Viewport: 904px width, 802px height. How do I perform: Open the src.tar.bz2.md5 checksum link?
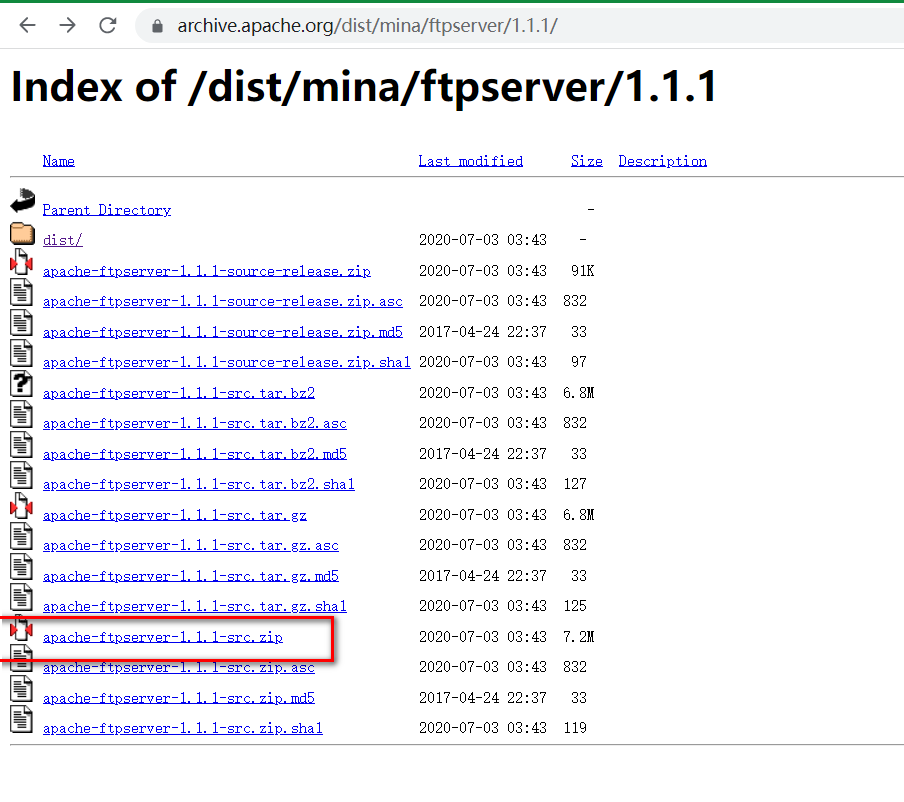195,455
